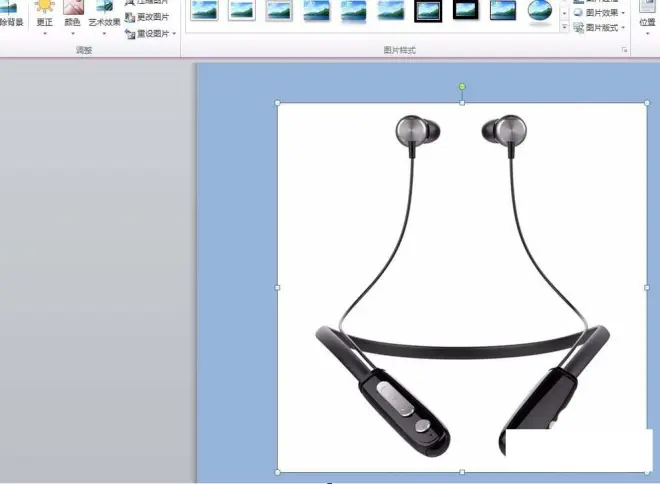Apply the Metal Frame picture style
The image size is (660, 484).
(x=279, y=10)
